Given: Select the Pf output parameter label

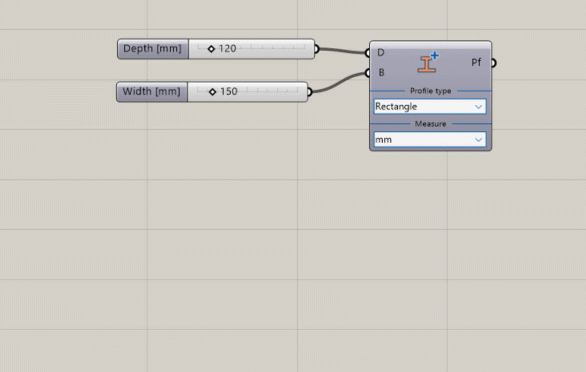Looking at the screenshot, I should point(476,62).
